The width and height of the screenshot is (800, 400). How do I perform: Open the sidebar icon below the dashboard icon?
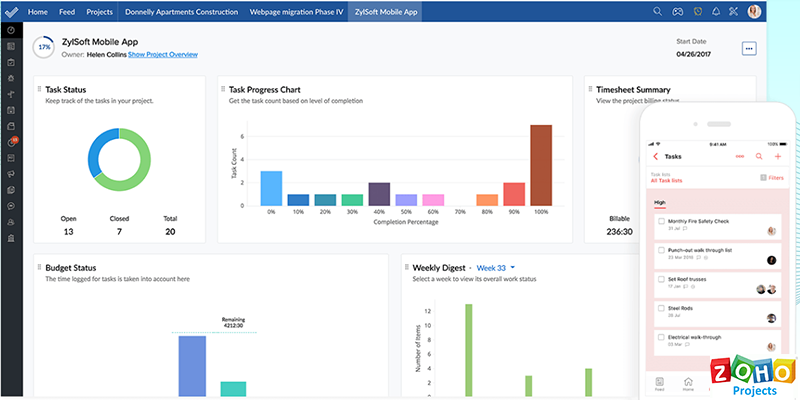coord(11,46)
